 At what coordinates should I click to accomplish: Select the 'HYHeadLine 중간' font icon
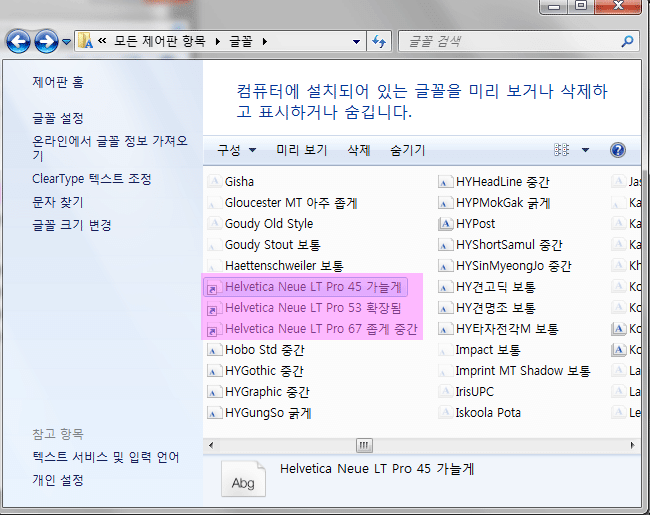click(x=445, y=181)
